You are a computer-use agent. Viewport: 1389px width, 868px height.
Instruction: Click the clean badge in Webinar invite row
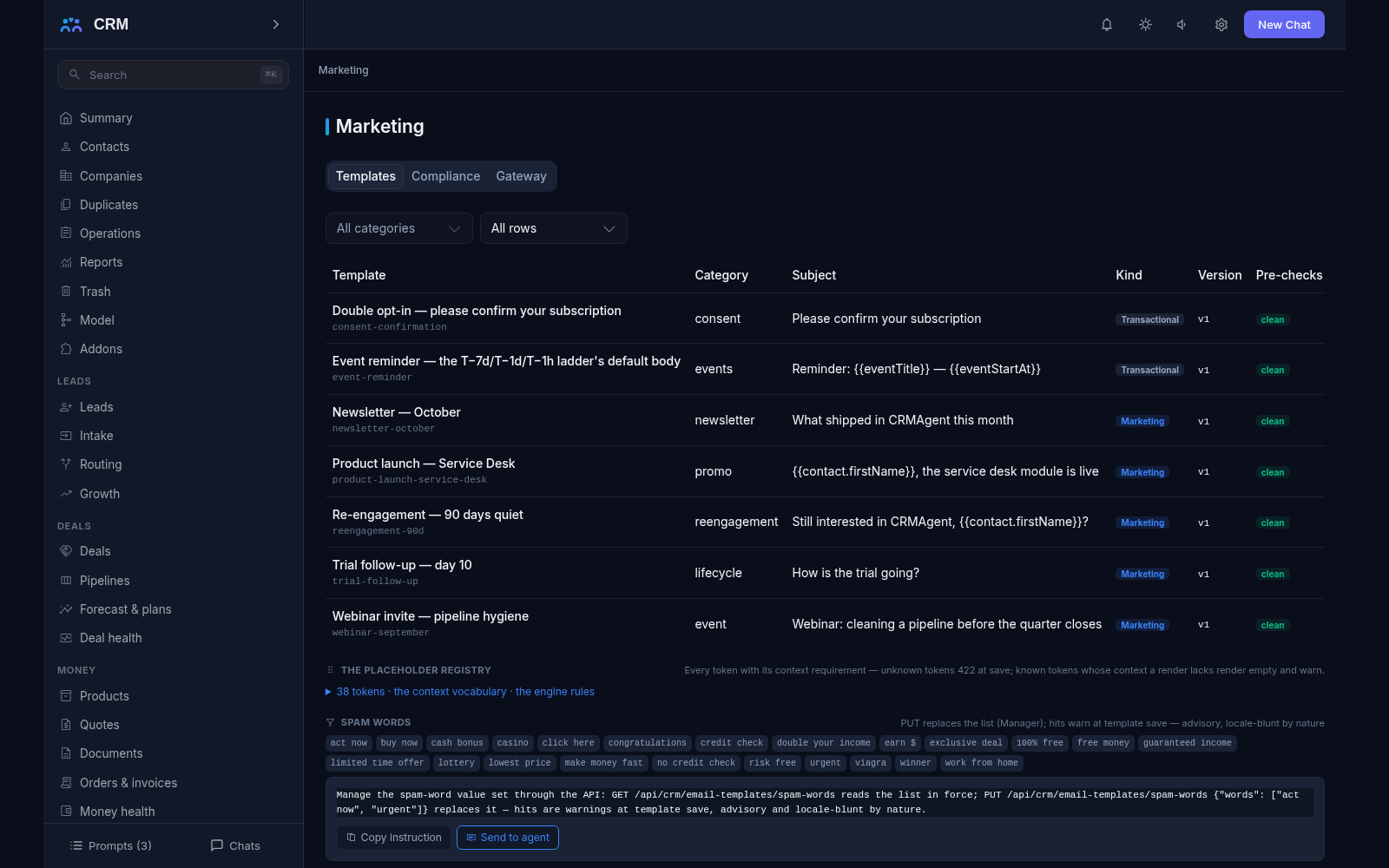(1273, 625)
